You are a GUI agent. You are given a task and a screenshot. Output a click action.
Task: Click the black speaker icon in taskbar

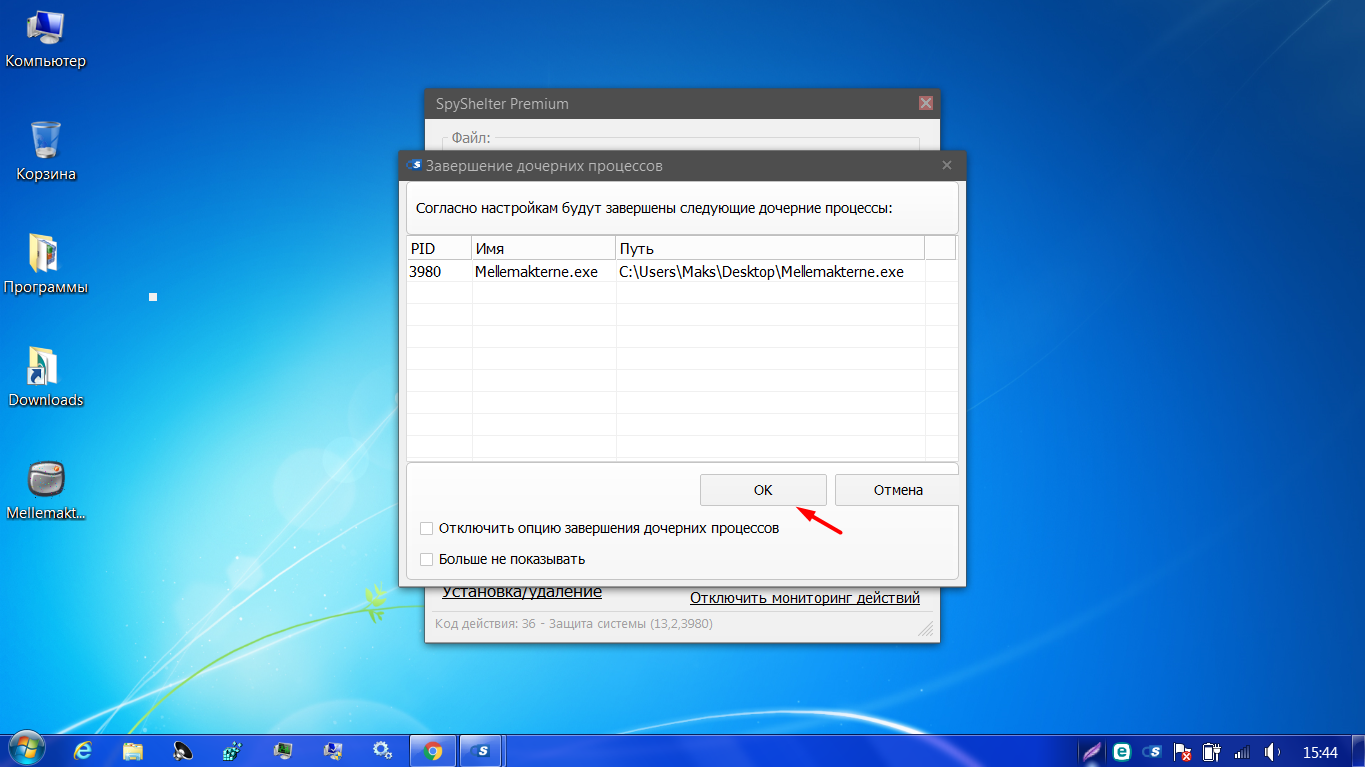(x=183, y=750)
